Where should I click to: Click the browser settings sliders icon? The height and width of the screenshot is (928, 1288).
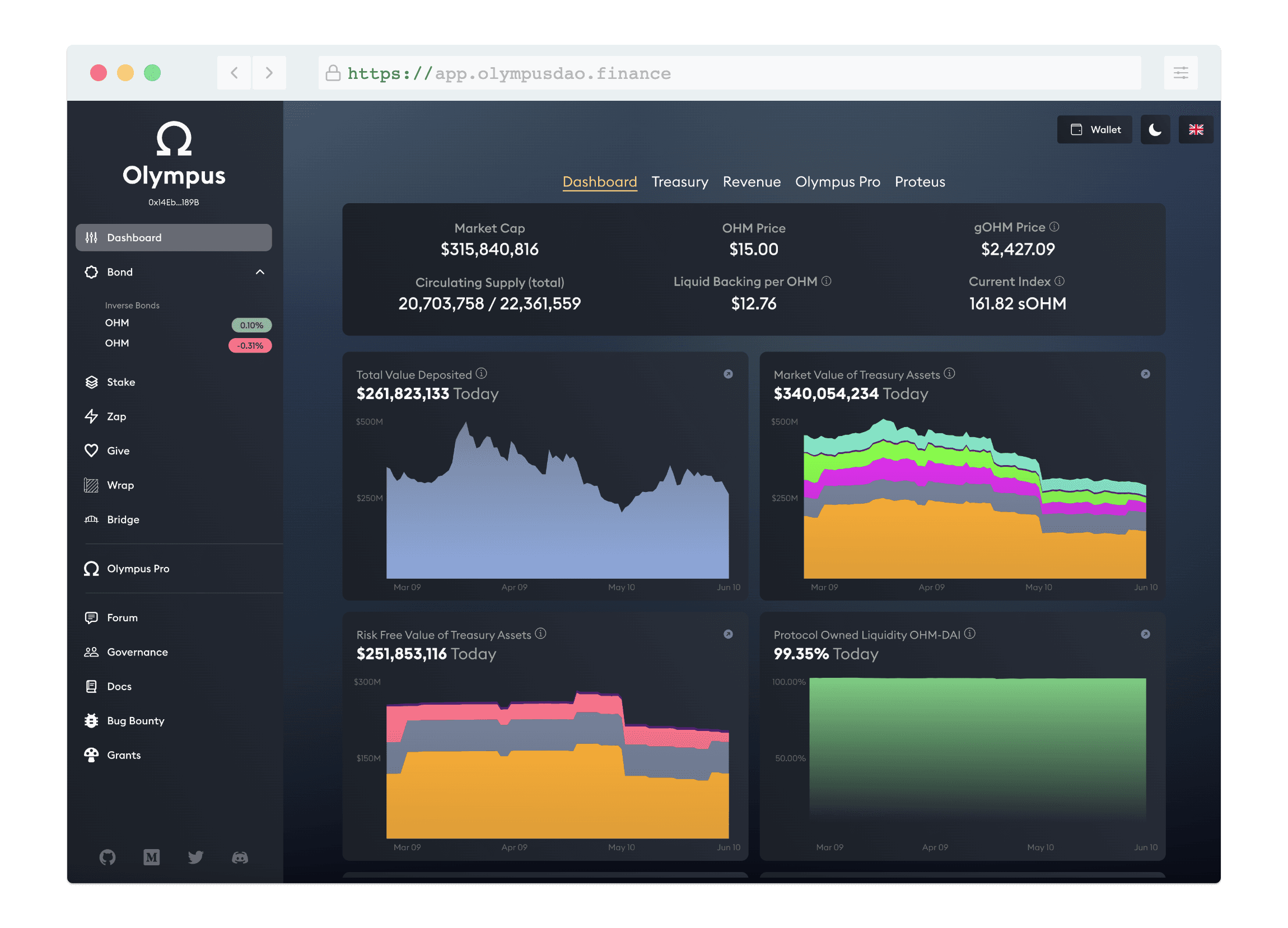pyautogui.click(x=1180, y=73)
